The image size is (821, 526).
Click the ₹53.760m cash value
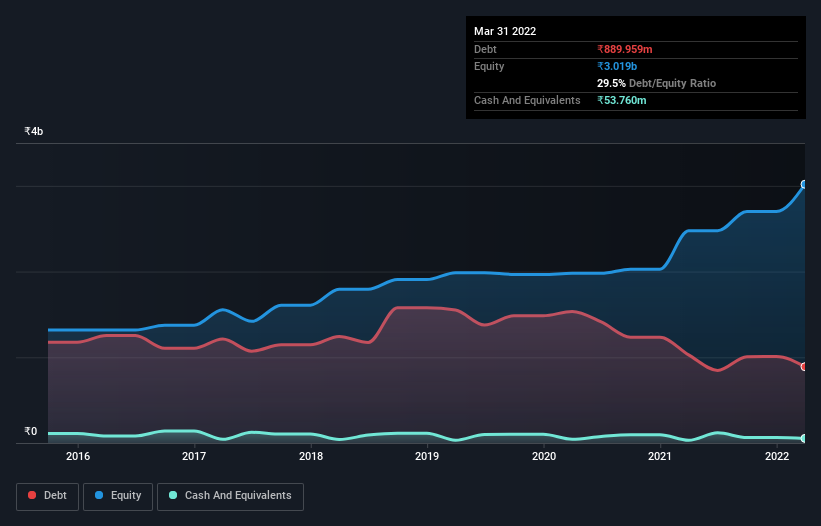[622, 100]
